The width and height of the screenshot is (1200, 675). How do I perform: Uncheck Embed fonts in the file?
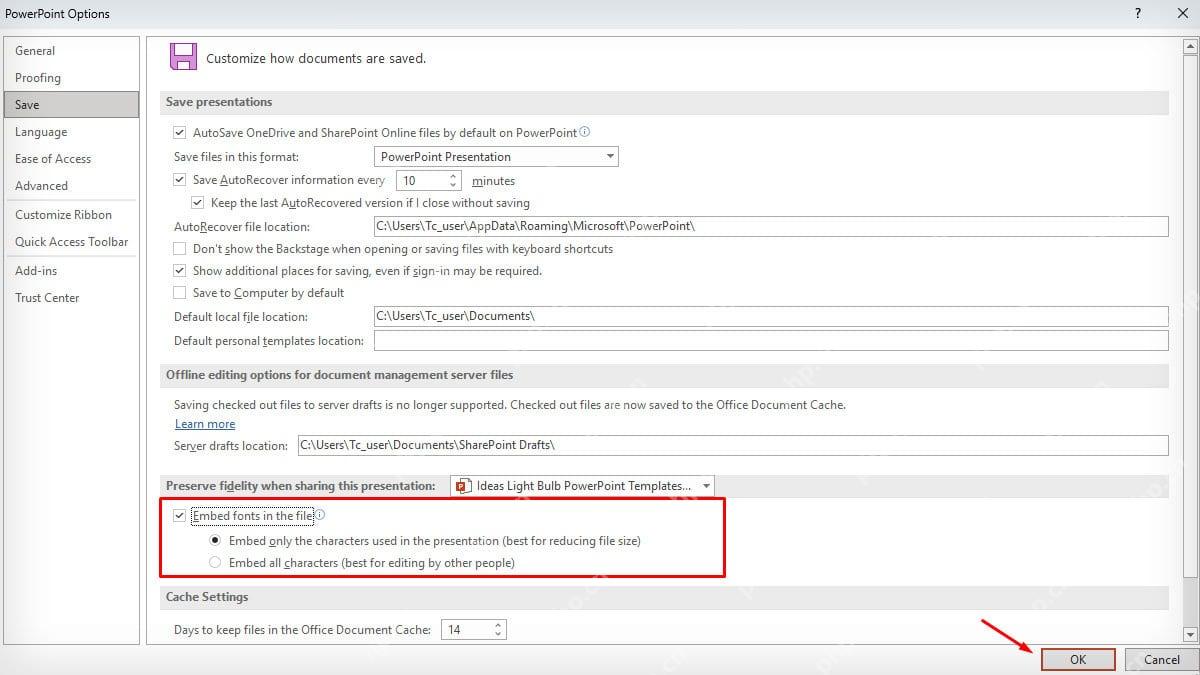pyautogui.click(x=180, y=516)
